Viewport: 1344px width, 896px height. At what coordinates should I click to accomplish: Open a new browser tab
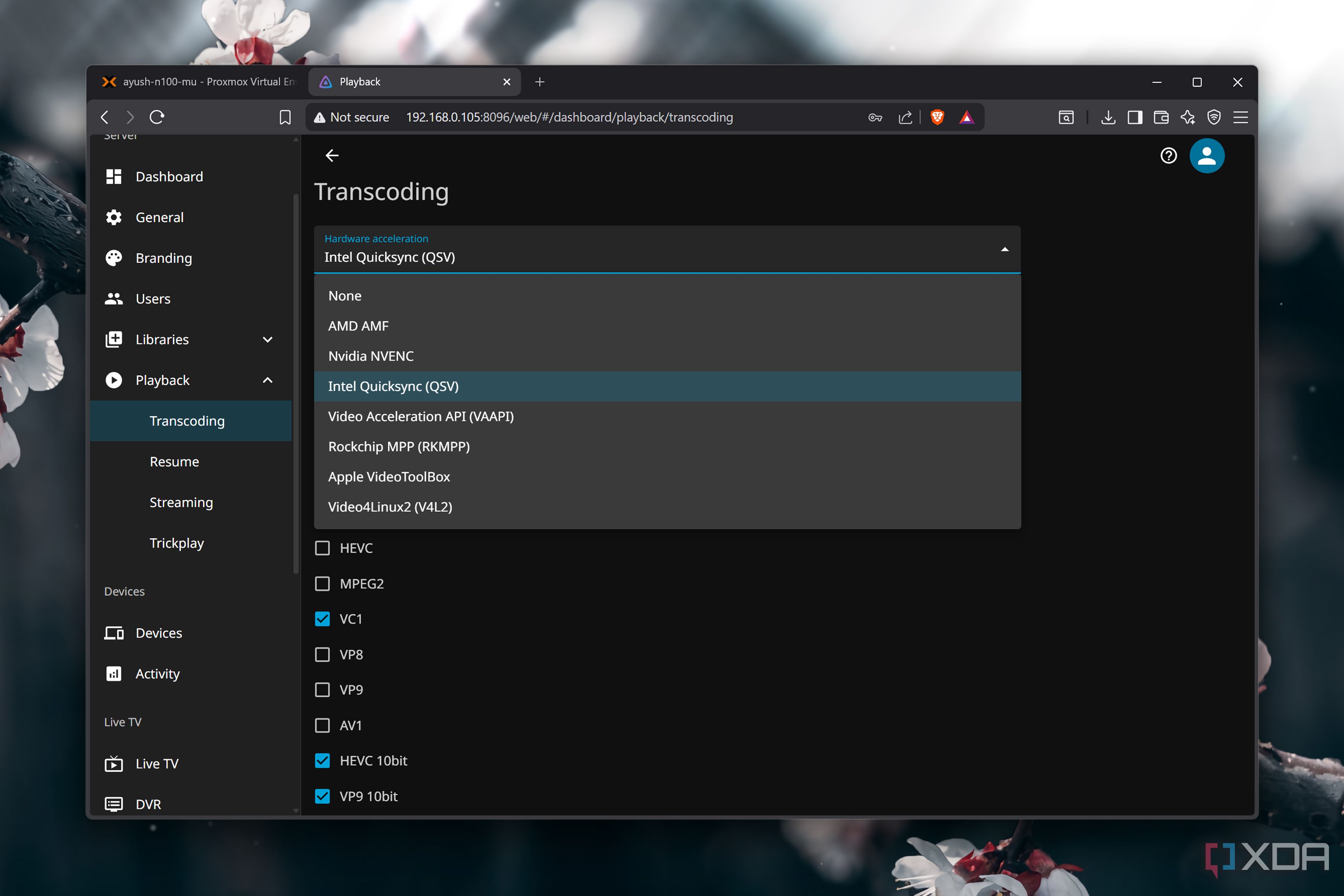[x=539, y=82]
